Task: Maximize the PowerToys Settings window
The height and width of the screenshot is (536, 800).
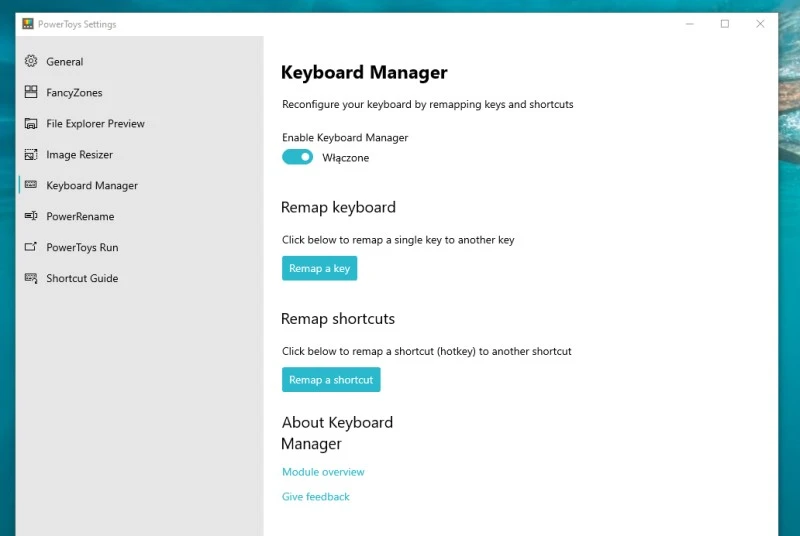Action: pyautogui.click(x=725, y=24)
